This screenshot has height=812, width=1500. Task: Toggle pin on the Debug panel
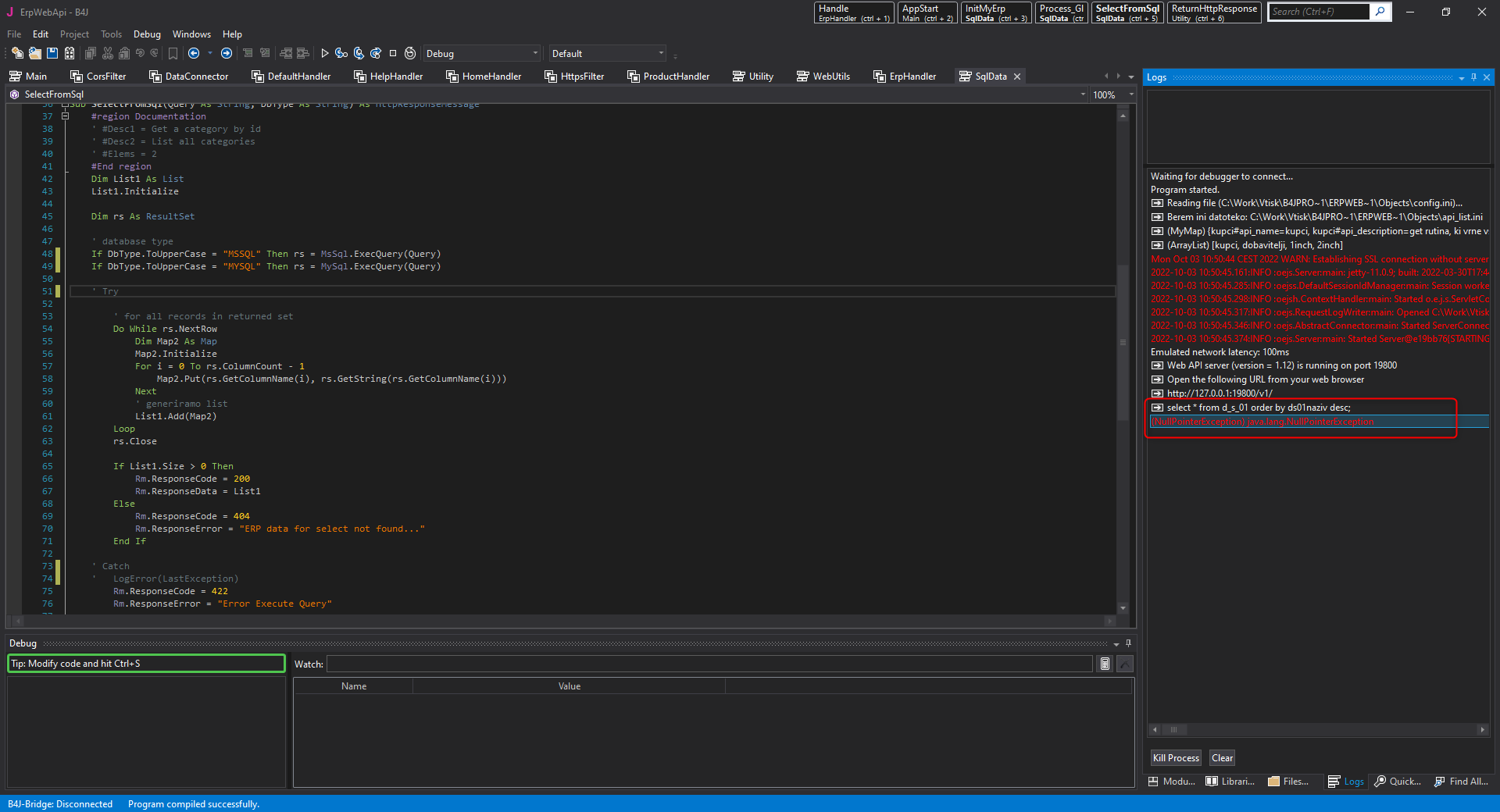click(1128, 643)
